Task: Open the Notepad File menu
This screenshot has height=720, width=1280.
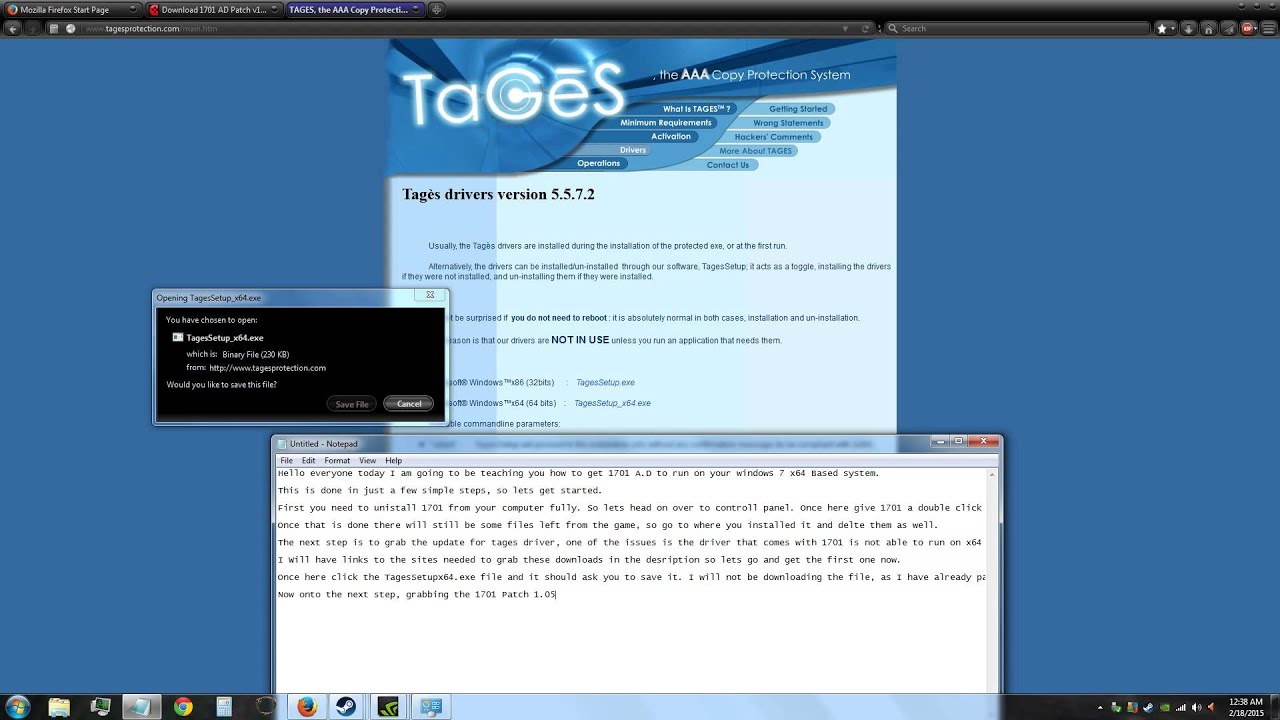Action: pos(287,461)
